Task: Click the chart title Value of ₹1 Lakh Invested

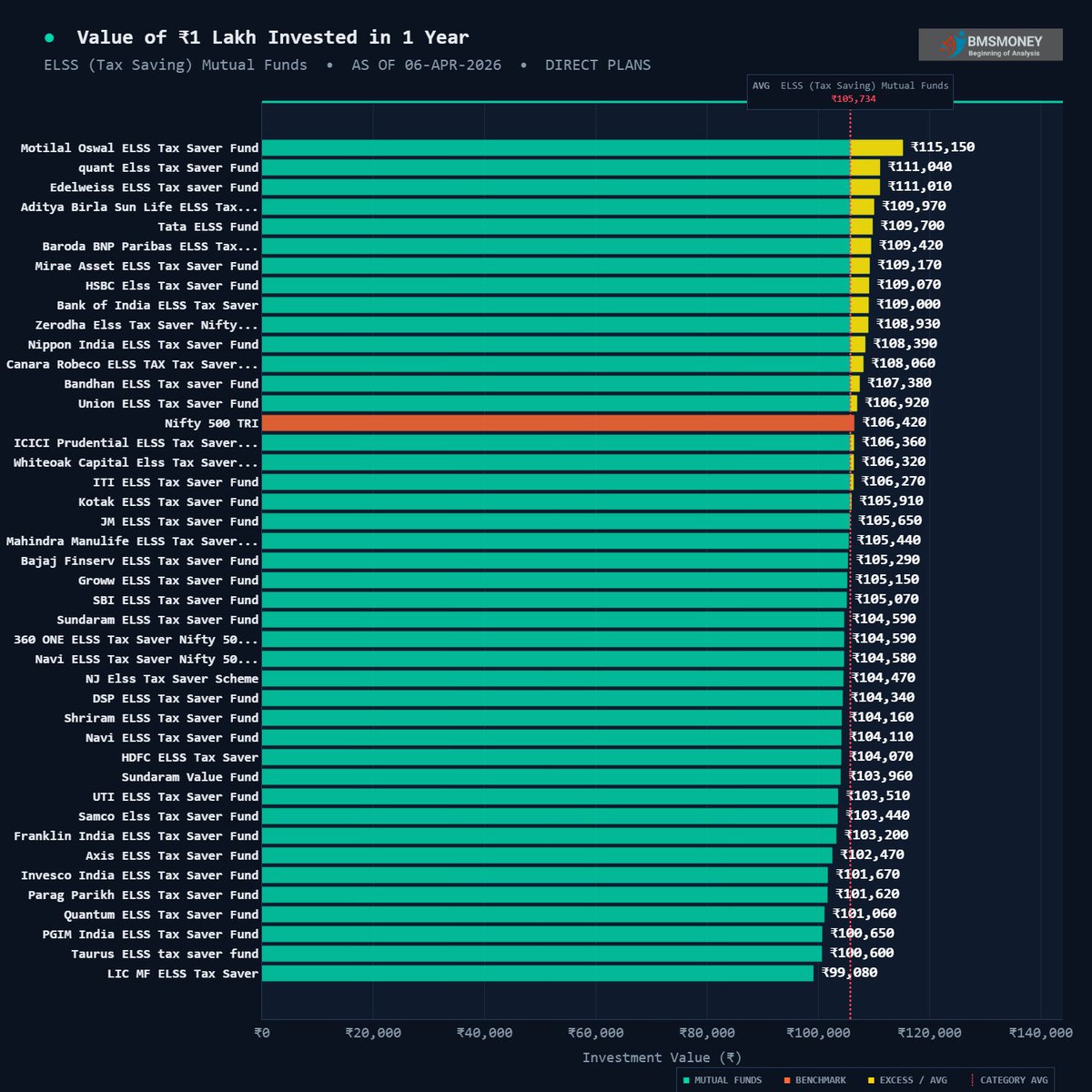Action: pyautogui.click(x=273, y=37)
